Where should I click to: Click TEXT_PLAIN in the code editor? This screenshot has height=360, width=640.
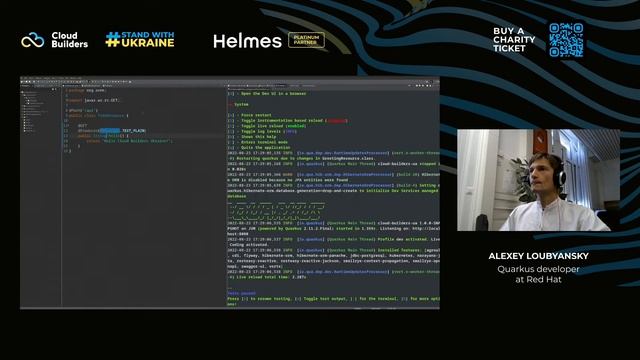click(133, 131)
